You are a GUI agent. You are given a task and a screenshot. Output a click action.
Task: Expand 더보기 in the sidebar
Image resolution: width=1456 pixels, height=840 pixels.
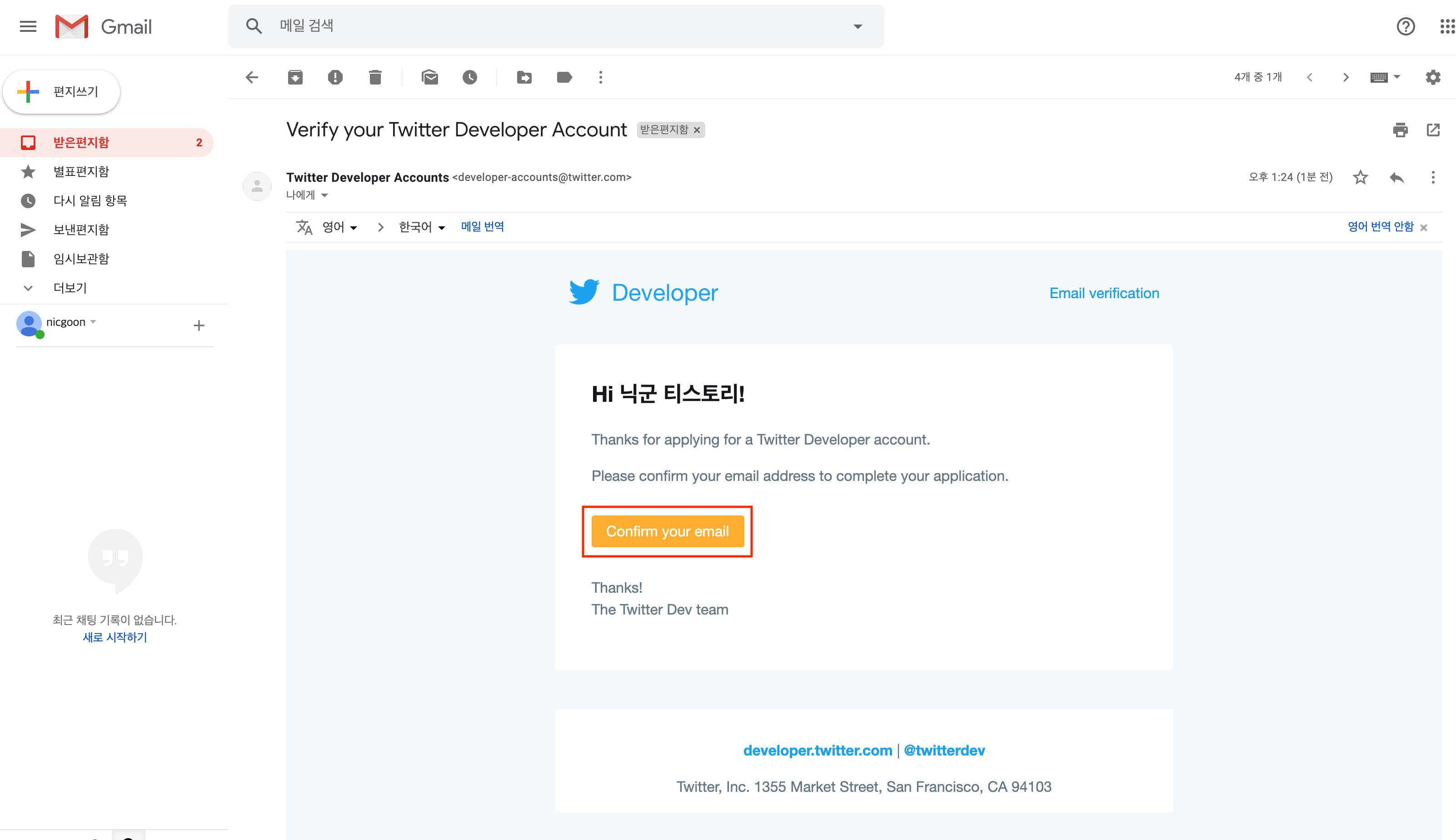(x=69, y=288)
